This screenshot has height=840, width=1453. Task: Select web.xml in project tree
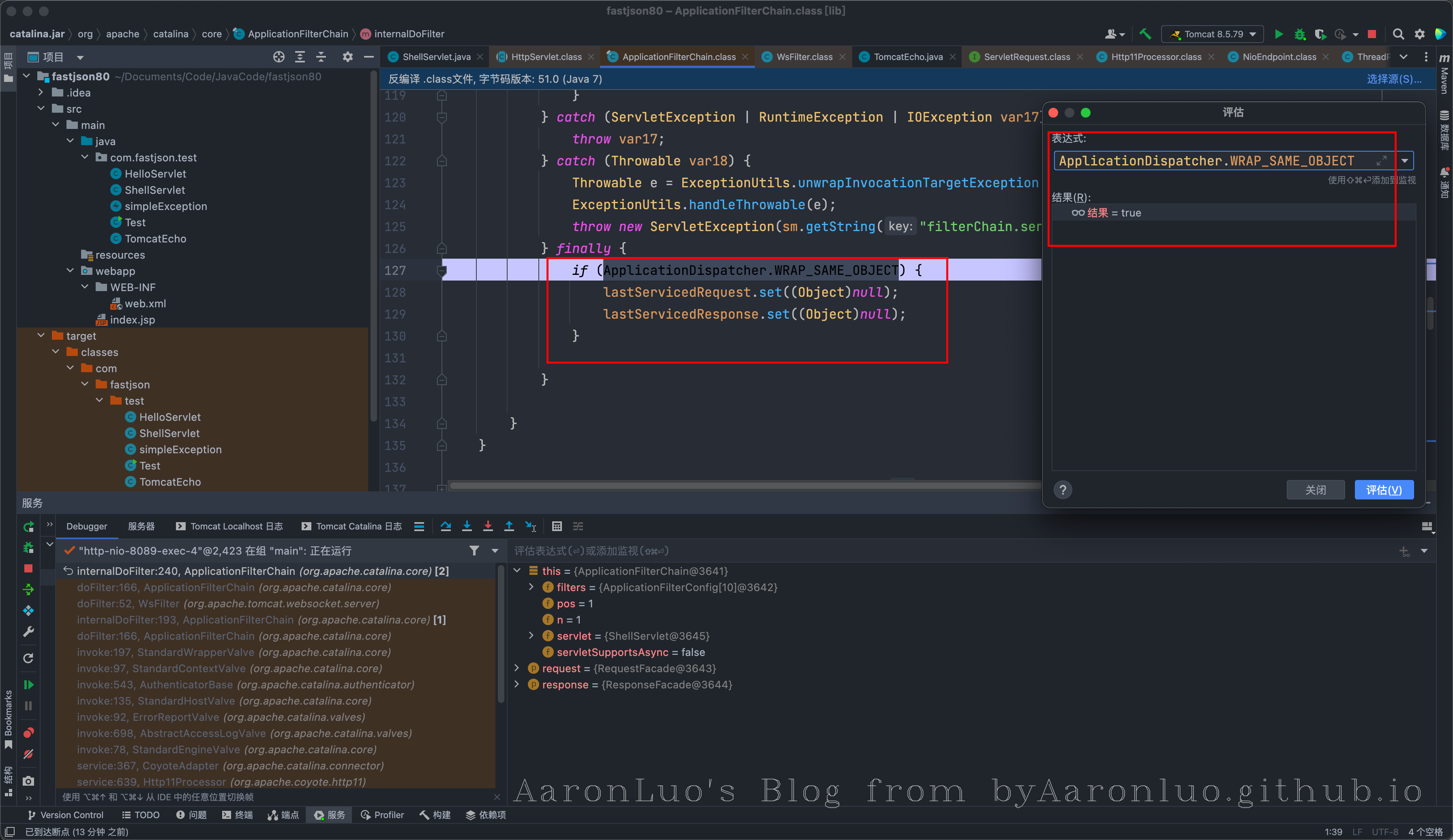point(145,303)
